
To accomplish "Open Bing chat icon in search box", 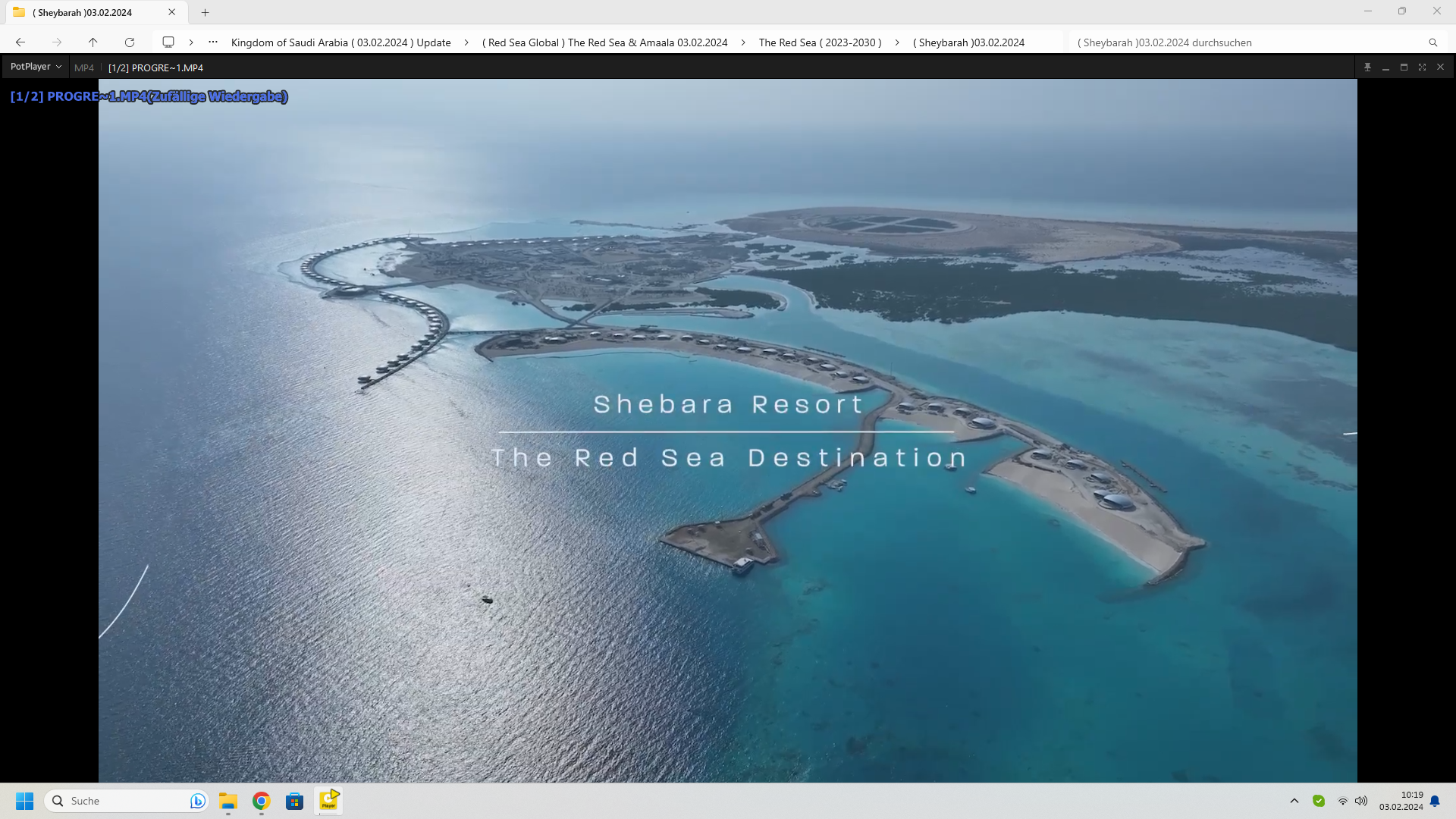I will click(197, 801).
